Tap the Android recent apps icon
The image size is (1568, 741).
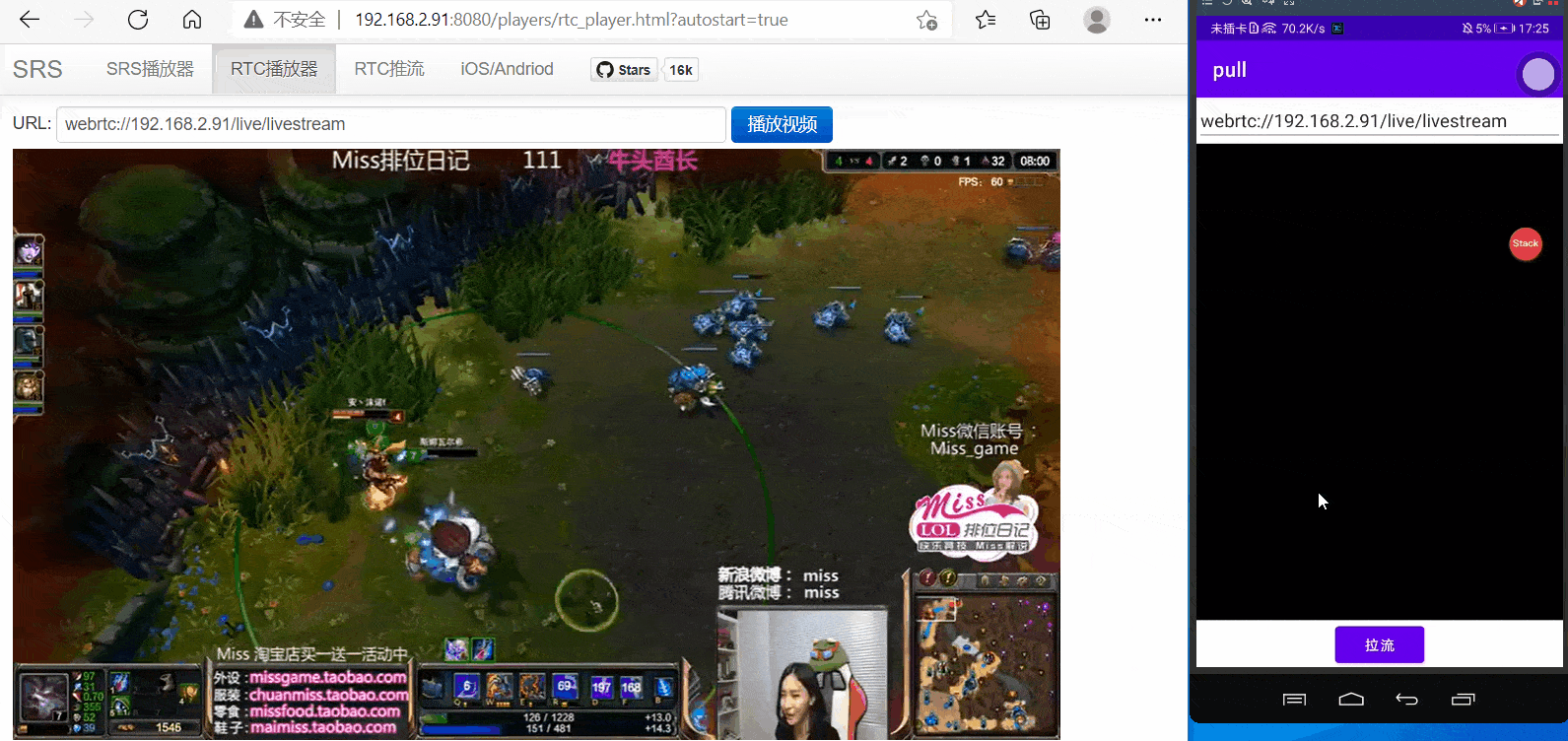click(x=1464, y=700)
